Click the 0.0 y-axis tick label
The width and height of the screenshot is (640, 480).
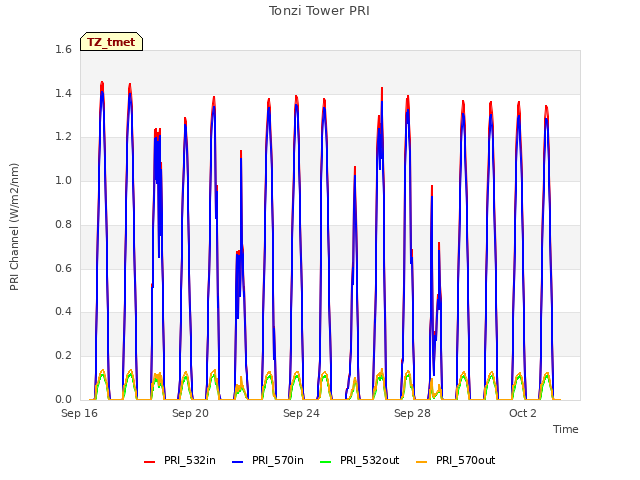63,399
